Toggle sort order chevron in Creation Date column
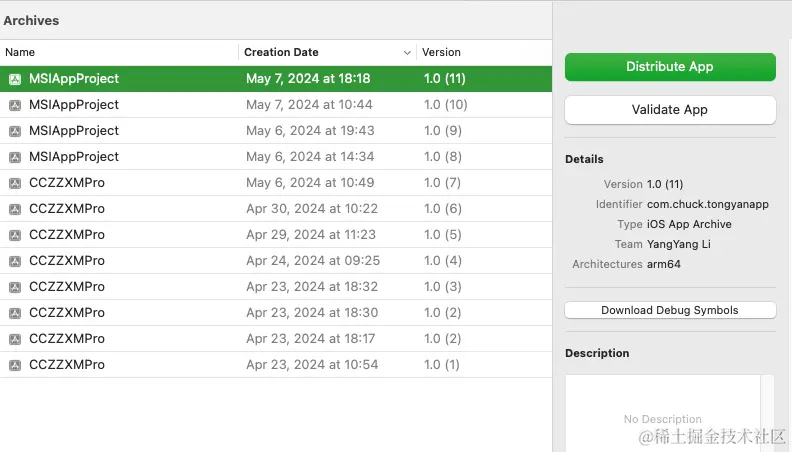The image size is (792, 452). click(407, 53)
